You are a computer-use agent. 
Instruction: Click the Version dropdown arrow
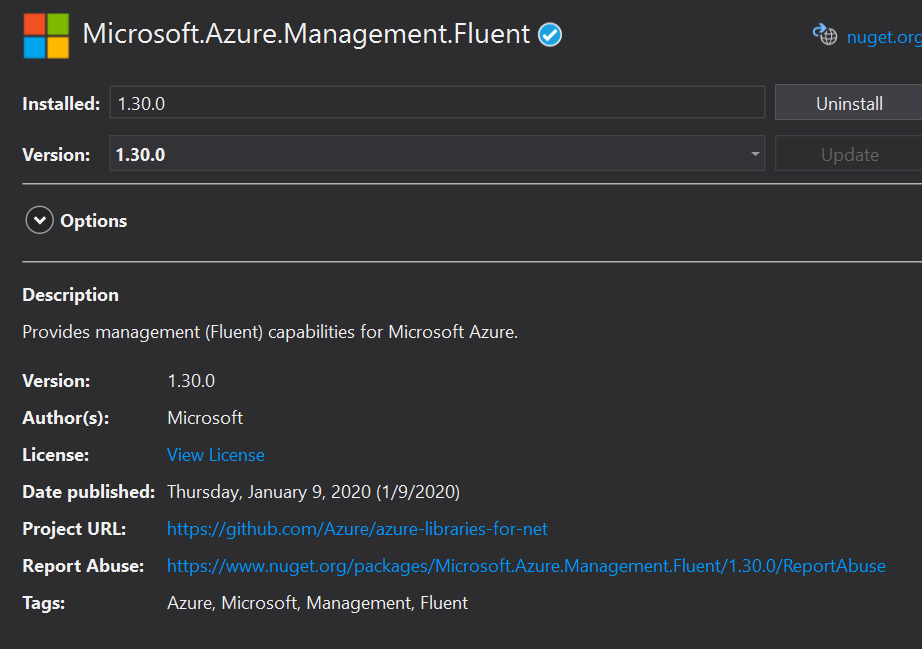click(x=754, y=155)
